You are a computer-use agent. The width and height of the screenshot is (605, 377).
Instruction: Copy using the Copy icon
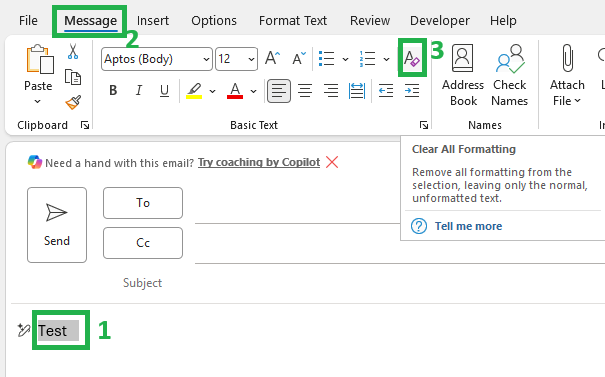pyautogui.click(x=73, y=77)
